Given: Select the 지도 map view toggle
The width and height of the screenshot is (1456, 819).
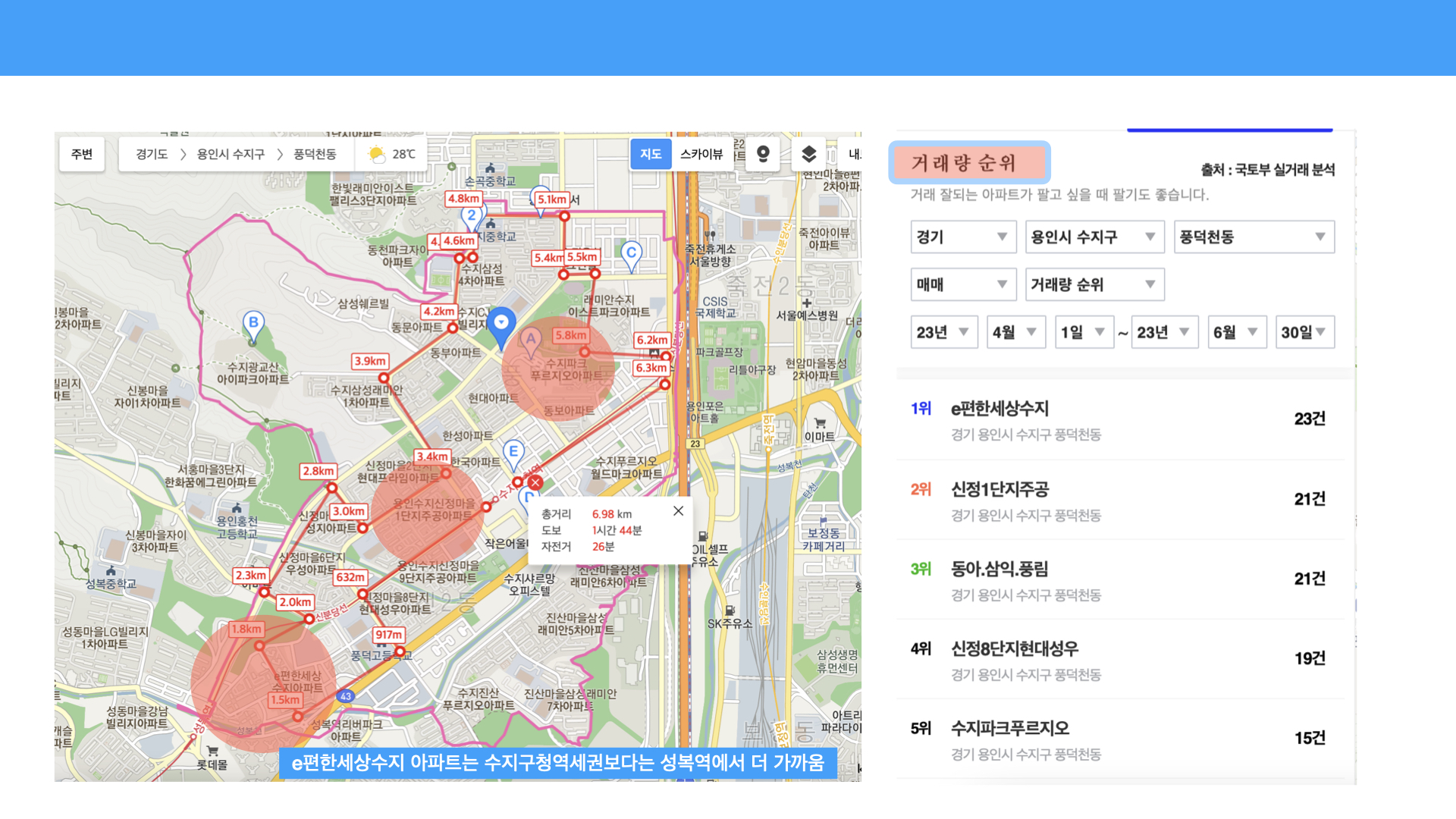Looking at the screenshot, I should pyautogui.click(x=651, y=154).
